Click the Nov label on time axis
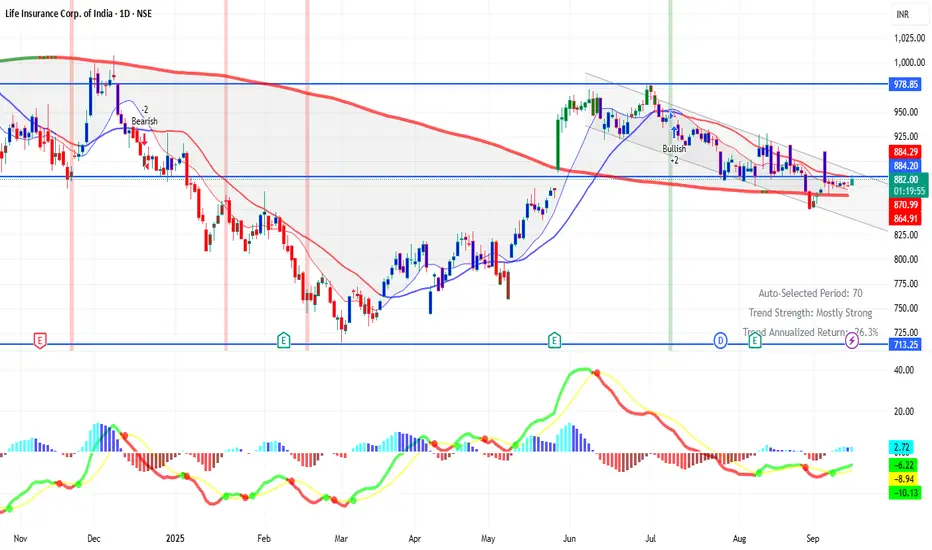The image size is (932, 550). pyautogui.click(x=20, y=539)
